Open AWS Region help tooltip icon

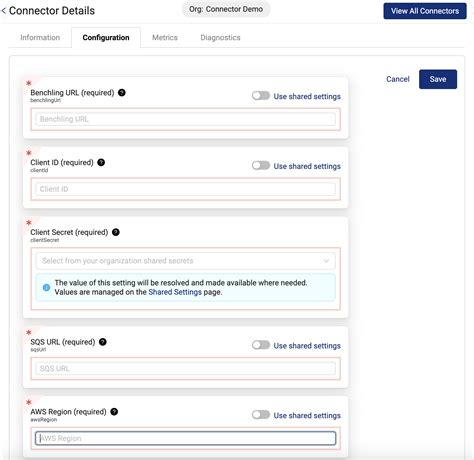tap(114, 412)
